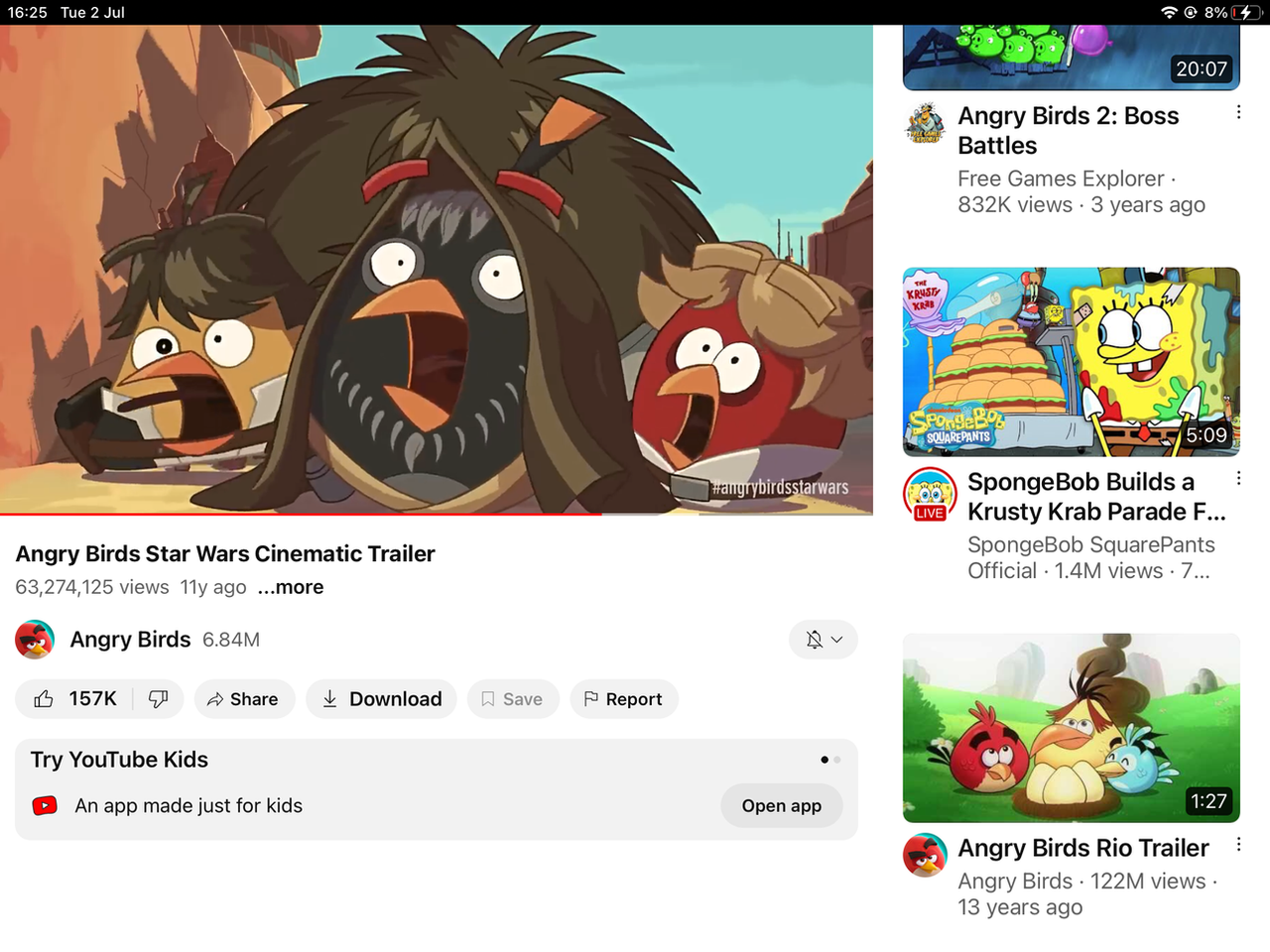The image size is (1270, 952).
Task: Tap the YouTube Kids red logo icon
Action: click(45, 806)
